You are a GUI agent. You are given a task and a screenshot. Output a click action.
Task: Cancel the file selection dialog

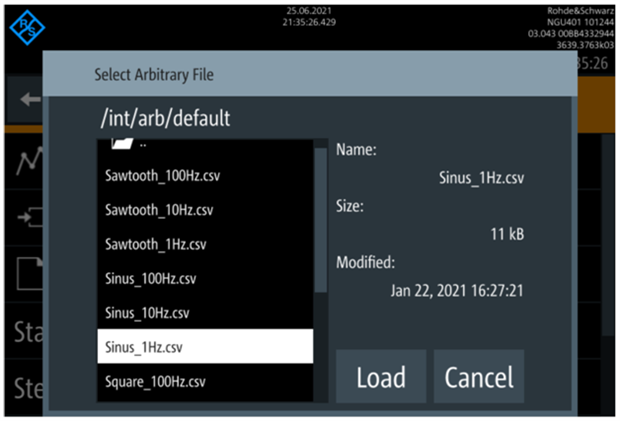(x=479, y=376)
